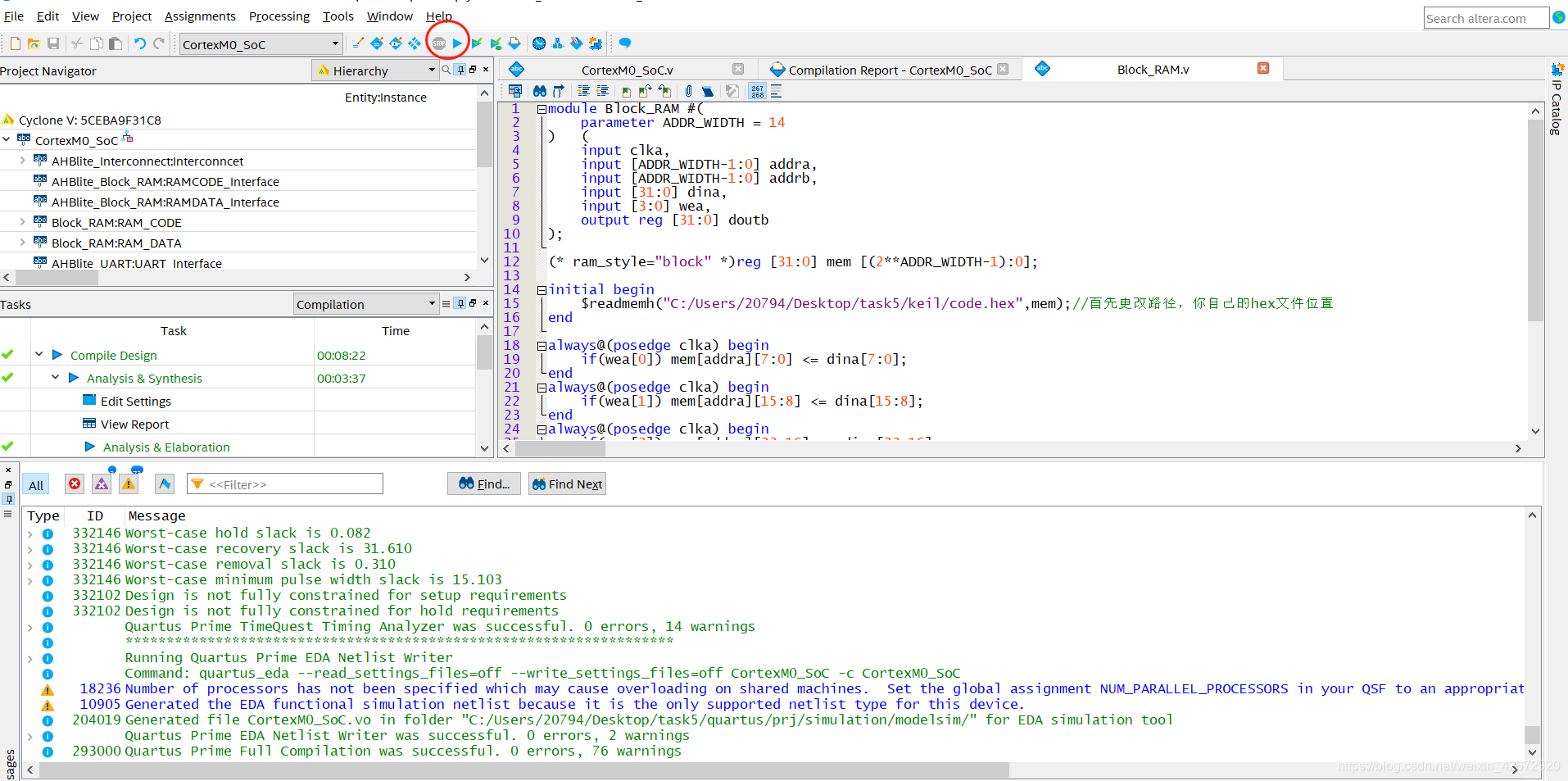The image size is (1568, 781).
Task: Open the Hierarchy view dropdown
Action: click(x=375, y=70)
